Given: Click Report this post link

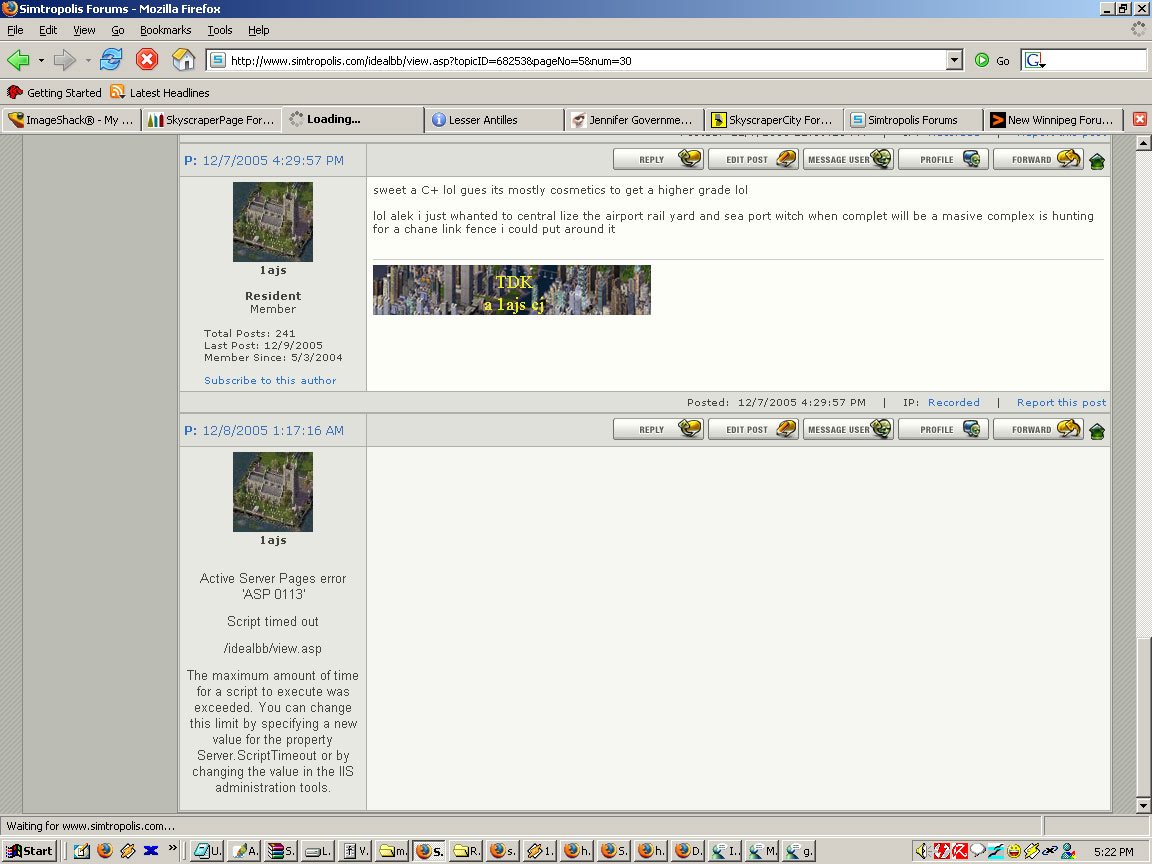Looking at the screenshot, I should 1061,403.
